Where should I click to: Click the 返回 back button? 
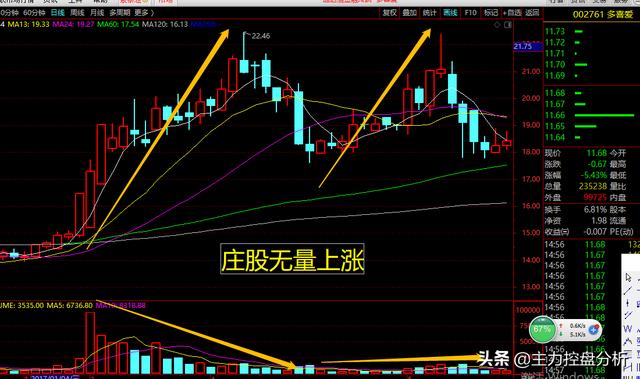point(532,13)
